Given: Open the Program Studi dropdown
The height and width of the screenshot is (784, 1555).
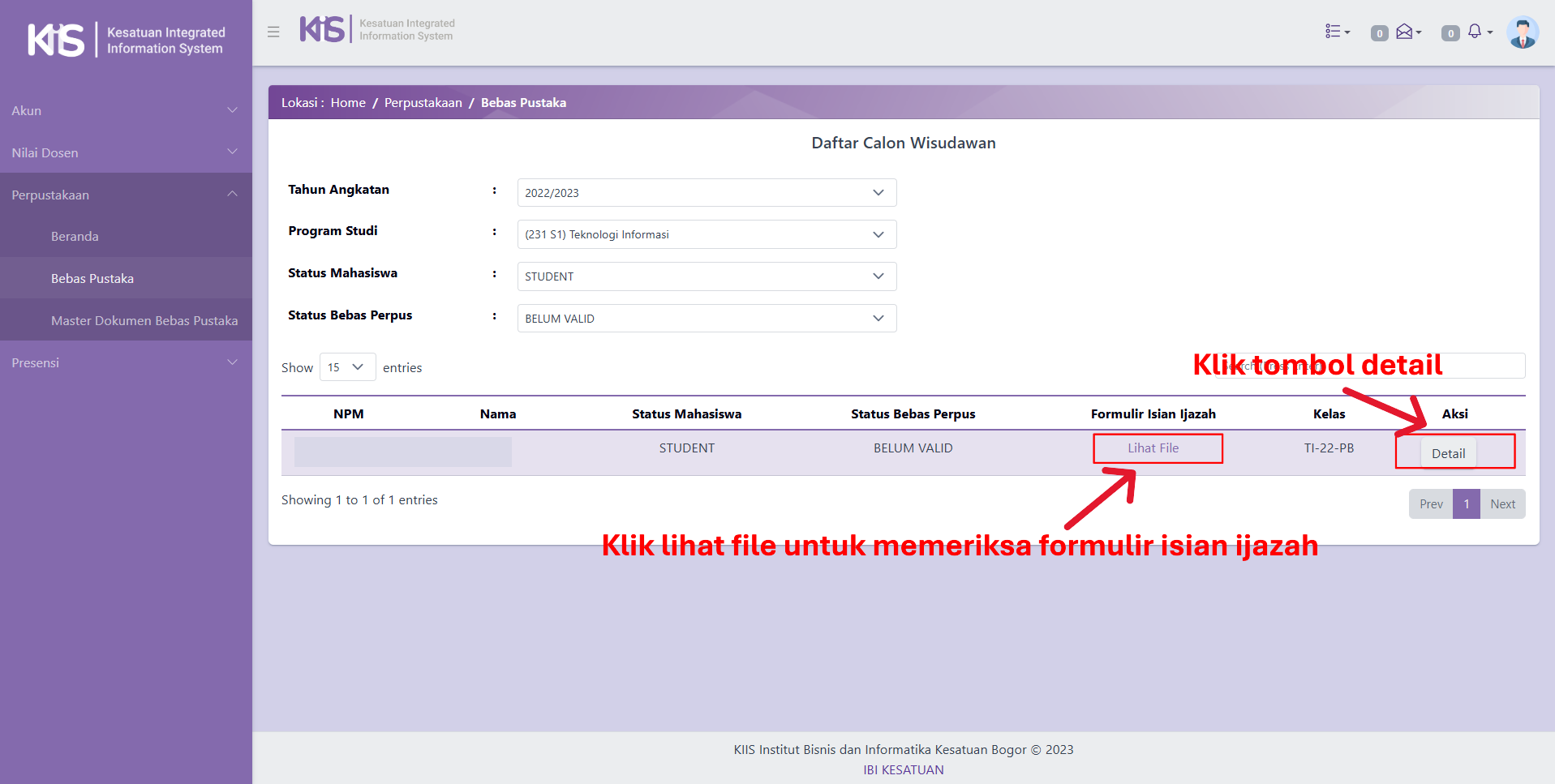Looking at the screenshot, I should pyautogui.click(x=707, y=234).
